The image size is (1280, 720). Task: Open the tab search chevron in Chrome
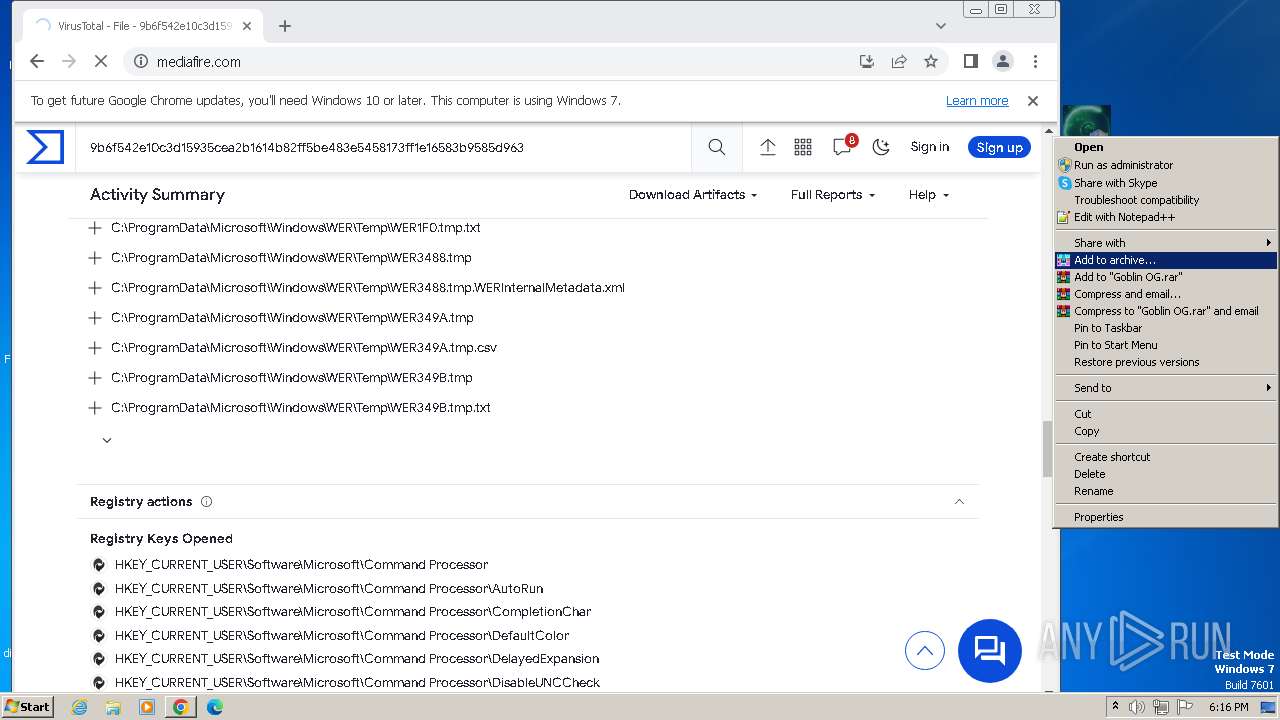[941, 26]
